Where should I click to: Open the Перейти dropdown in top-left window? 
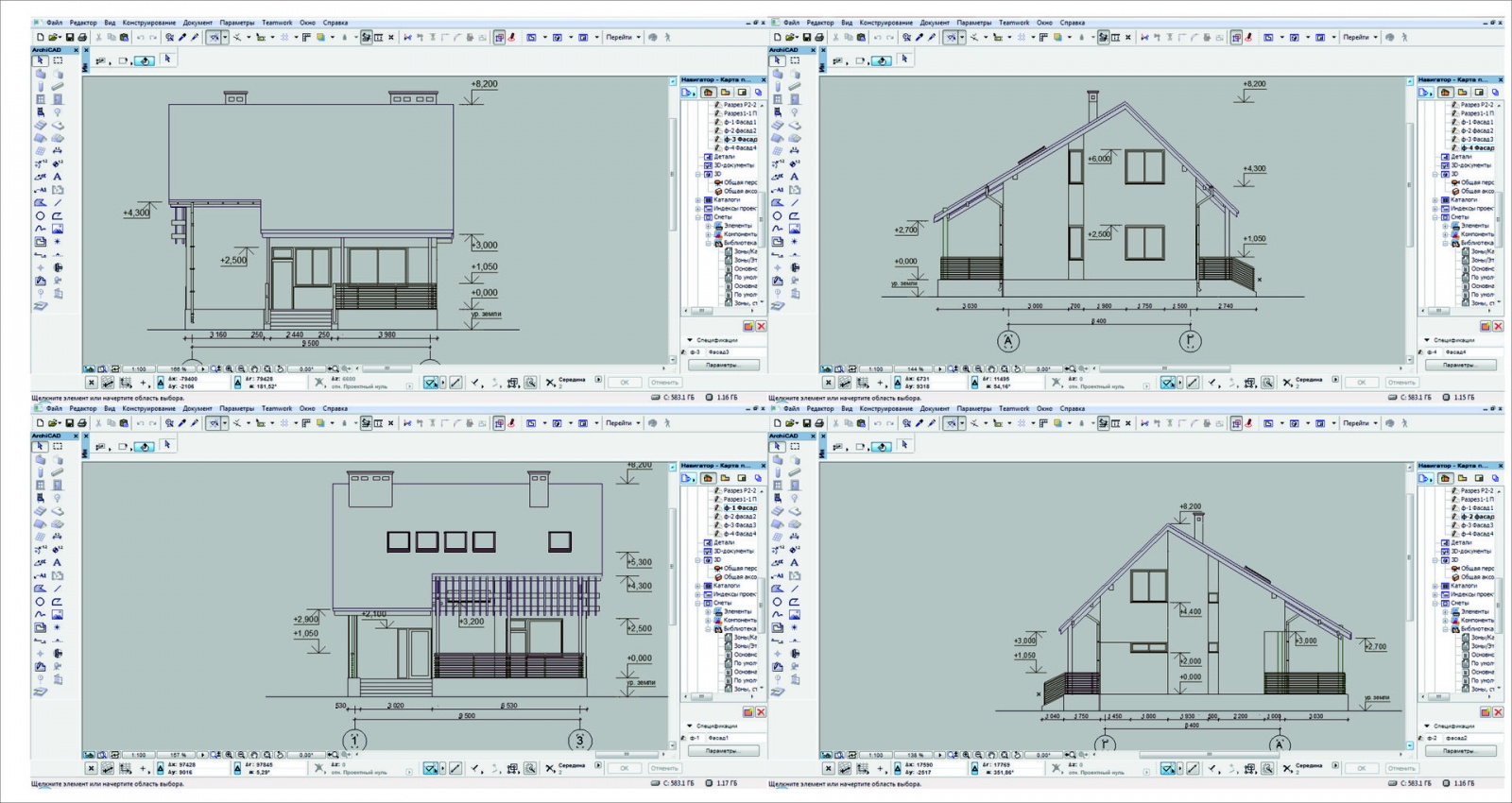point(623,38)
